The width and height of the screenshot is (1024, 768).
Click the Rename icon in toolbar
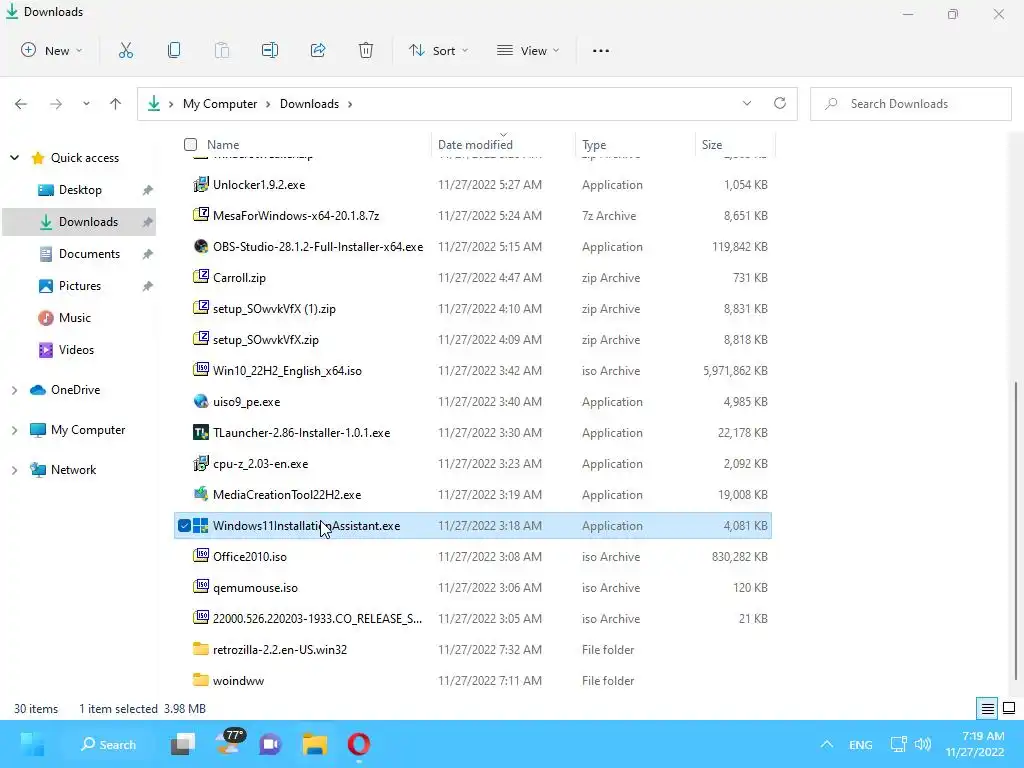pyautogui.click(x=270, y=50)
